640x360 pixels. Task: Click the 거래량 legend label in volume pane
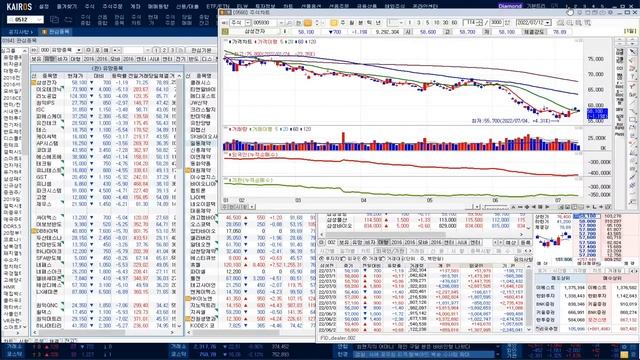pyautogui.click(x=240, y=129)
